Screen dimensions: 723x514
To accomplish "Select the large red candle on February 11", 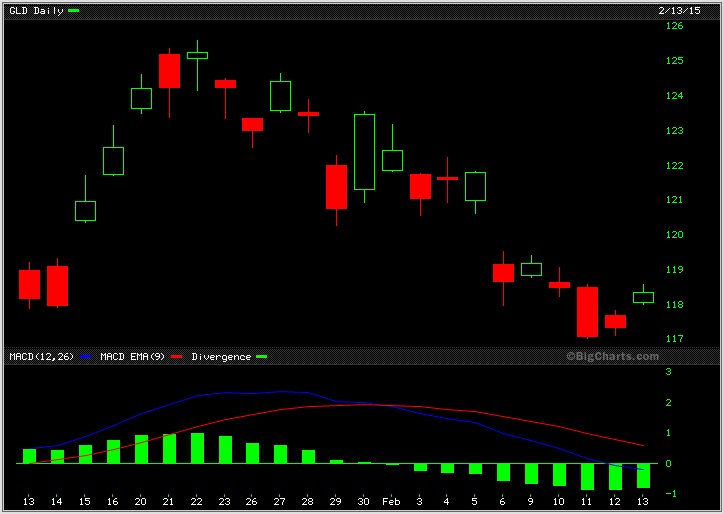I will coord(587,311).
